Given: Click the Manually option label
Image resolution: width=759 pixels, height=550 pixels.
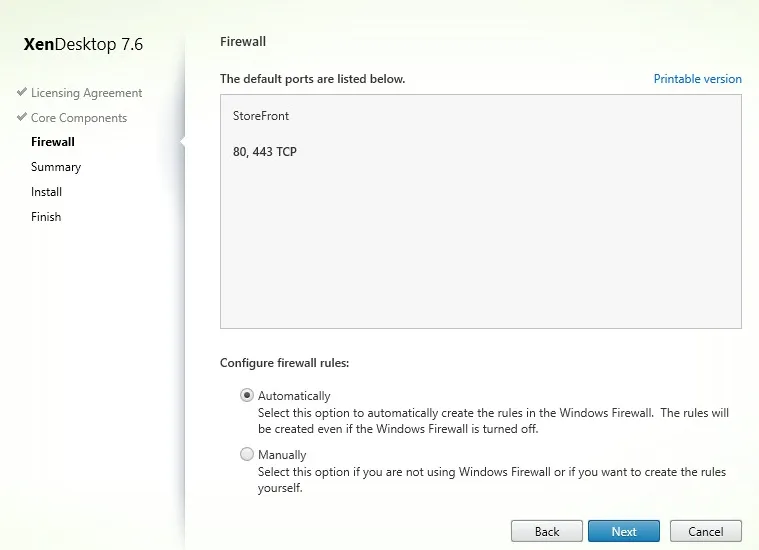Looking at the screenshot, I should [x=282, y=455].
